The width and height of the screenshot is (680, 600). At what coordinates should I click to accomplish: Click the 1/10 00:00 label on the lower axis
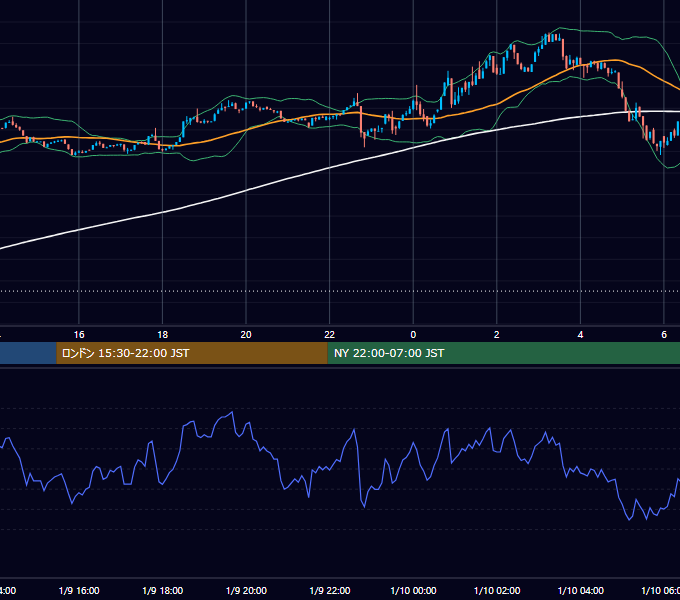413,590
